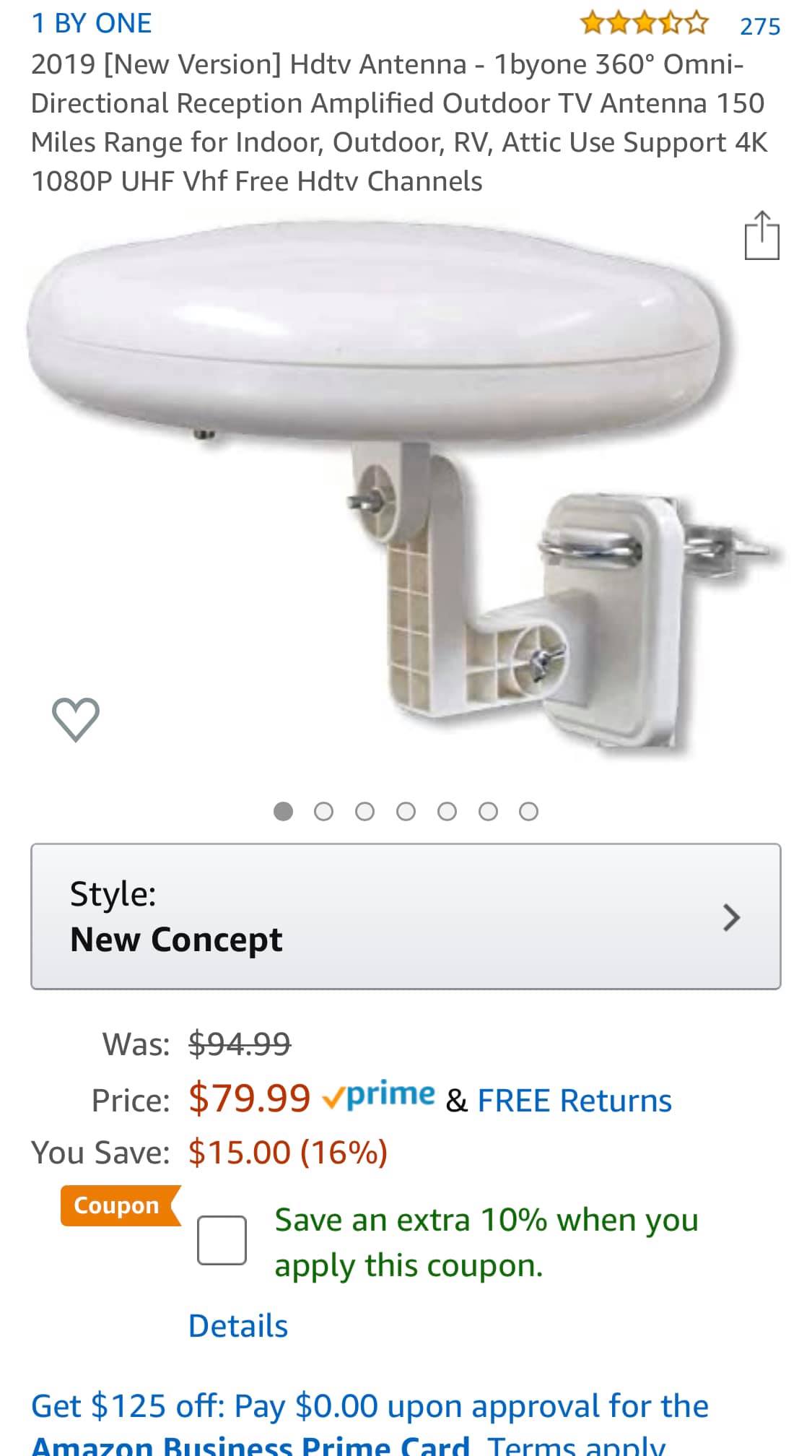The width and height of the screenshot is (812, 1456).
Task: Tap the chevron arrow in the Style box
Action: (x=731, y=917)
